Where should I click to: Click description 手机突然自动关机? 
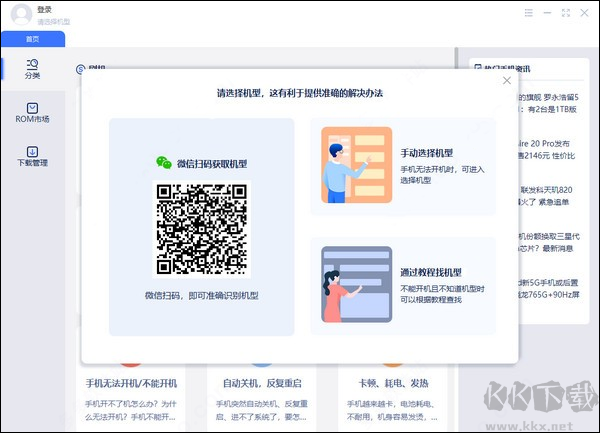coord(262,410)
